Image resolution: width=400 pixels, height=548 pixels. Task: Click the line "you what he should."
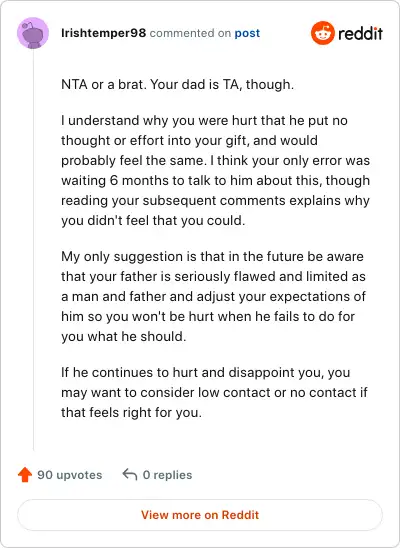tap(124, 336)
